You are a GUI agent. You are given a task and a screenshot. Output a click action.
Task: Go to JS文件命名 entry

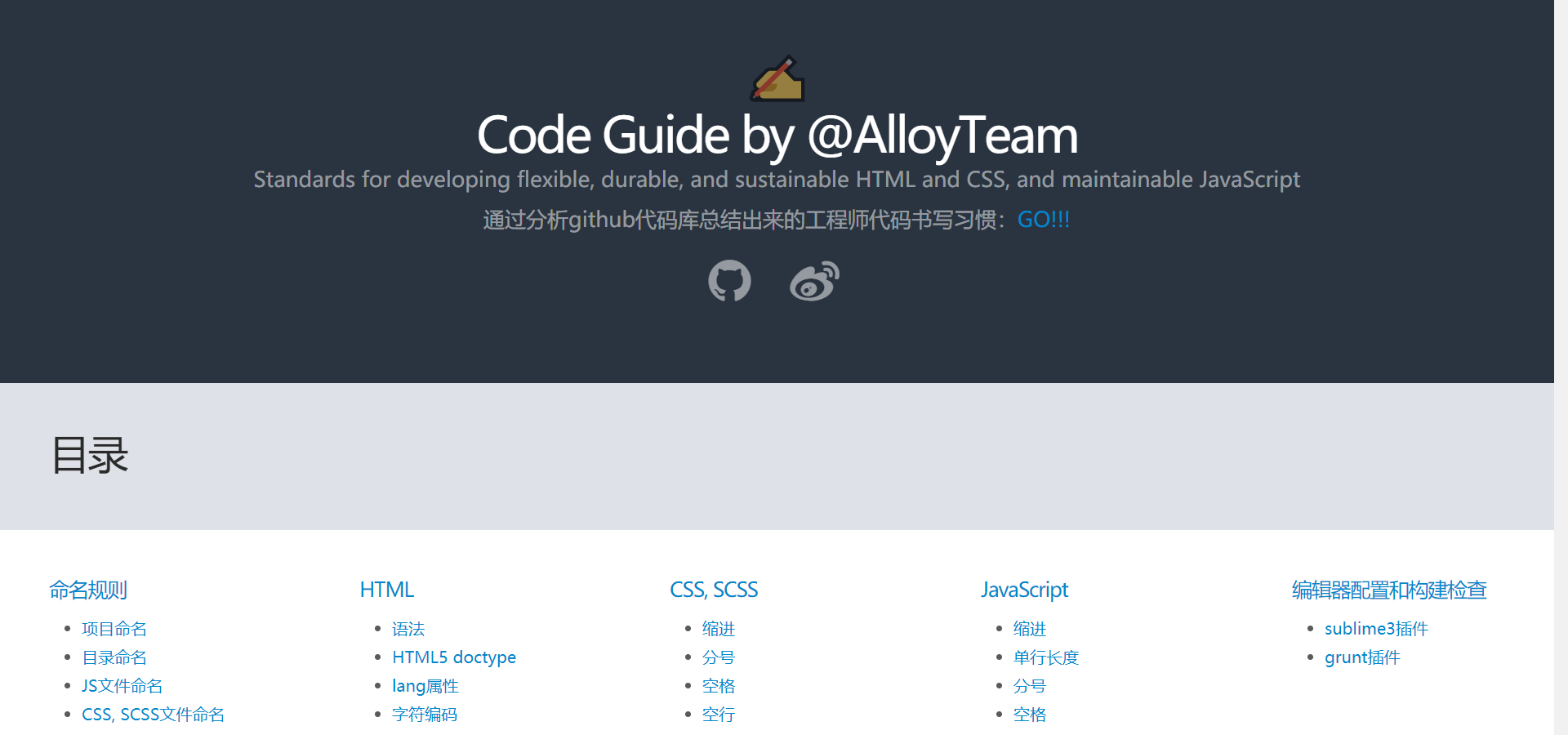pyautogui.click(x=122, y=686)
